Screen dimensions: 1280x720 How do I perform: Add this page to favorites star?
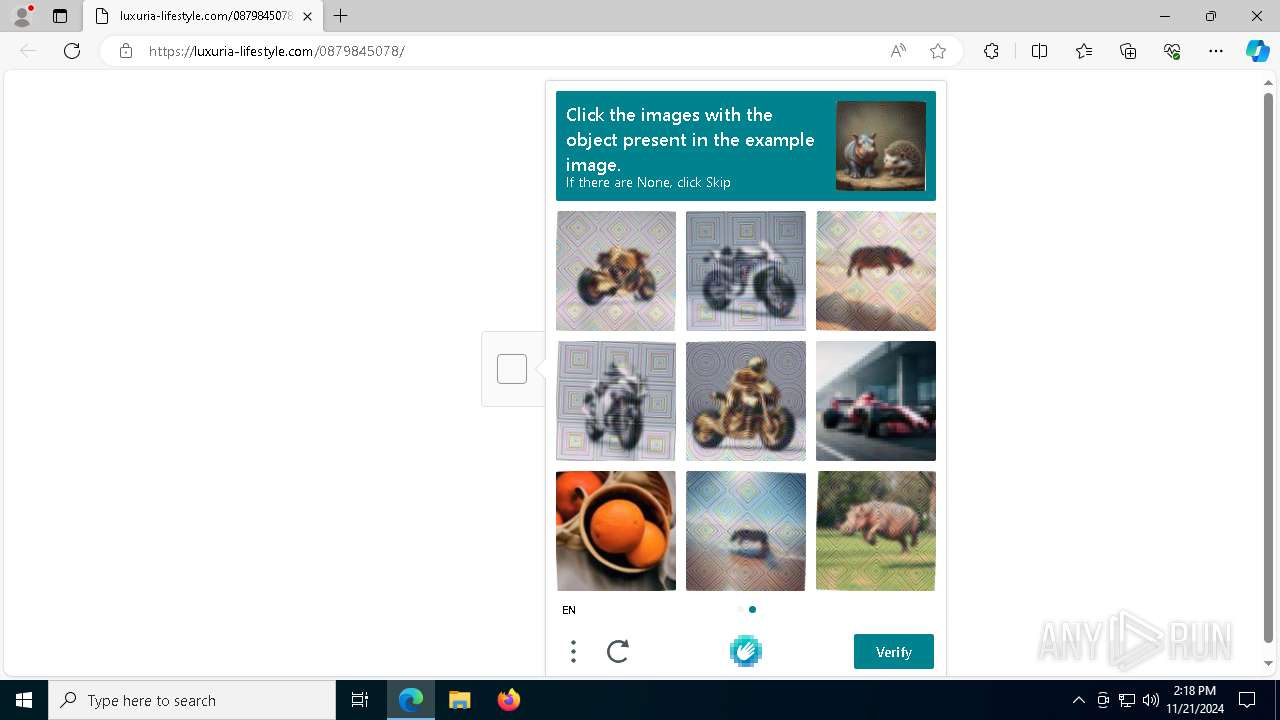(x=938, y=51)
